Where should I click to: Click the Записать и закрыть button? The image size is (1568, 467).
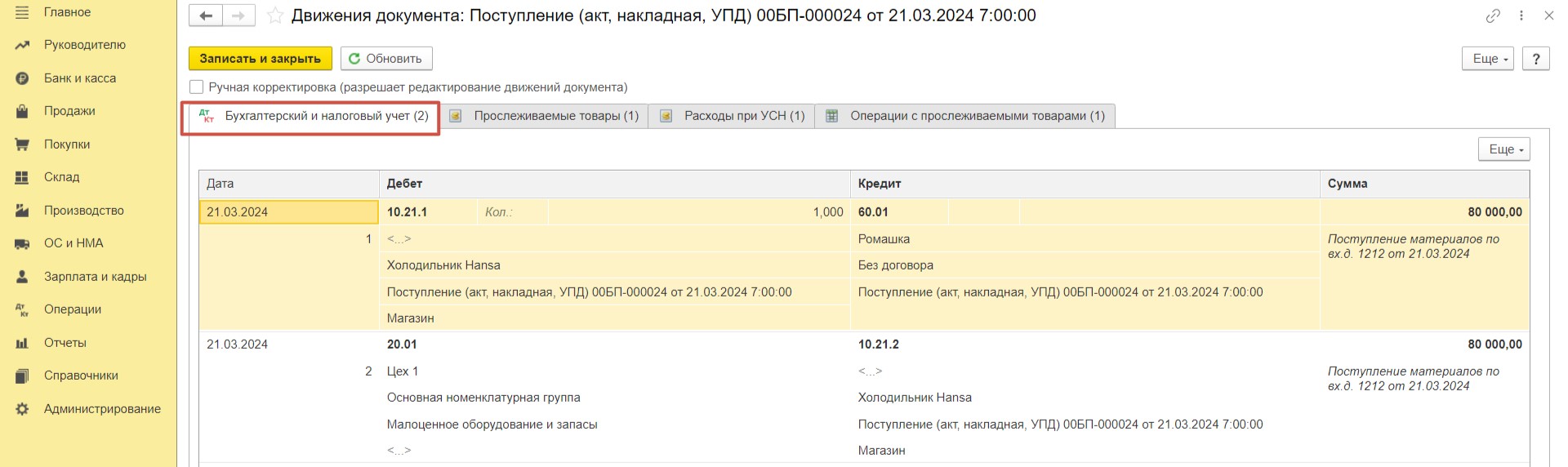pos(261,59)
